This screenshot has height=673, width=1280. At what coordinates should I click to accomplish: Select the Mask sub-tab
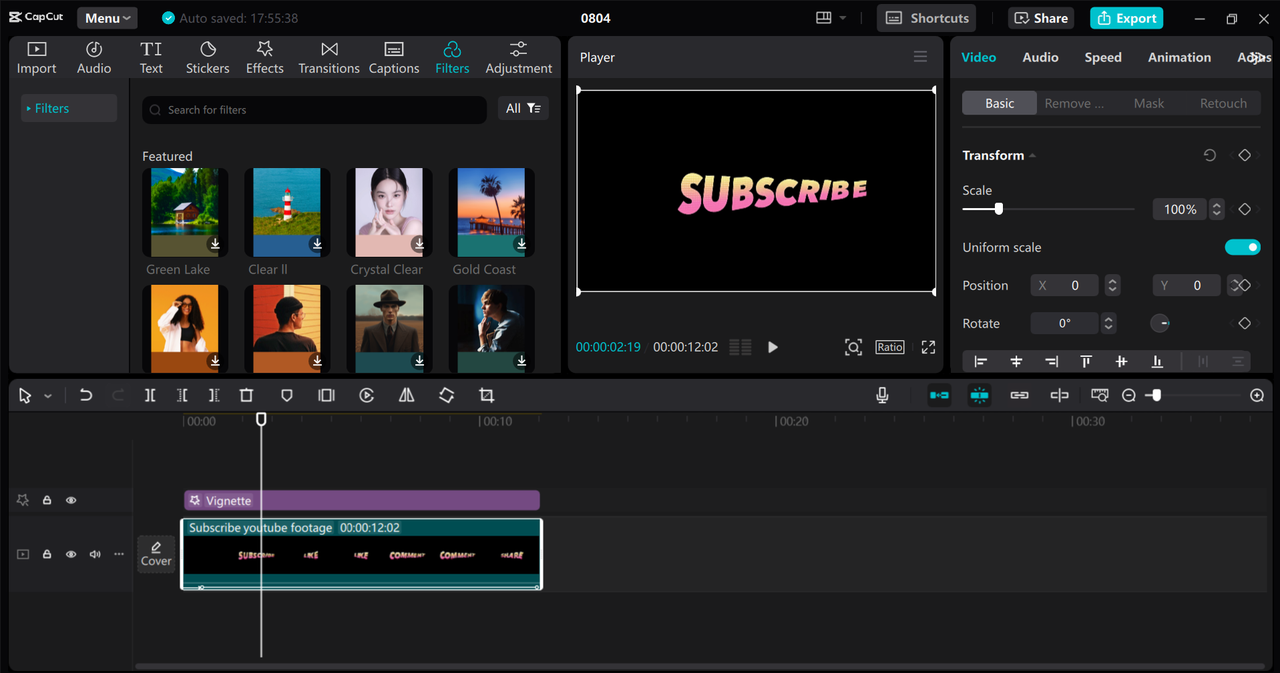click(1149, 103)
